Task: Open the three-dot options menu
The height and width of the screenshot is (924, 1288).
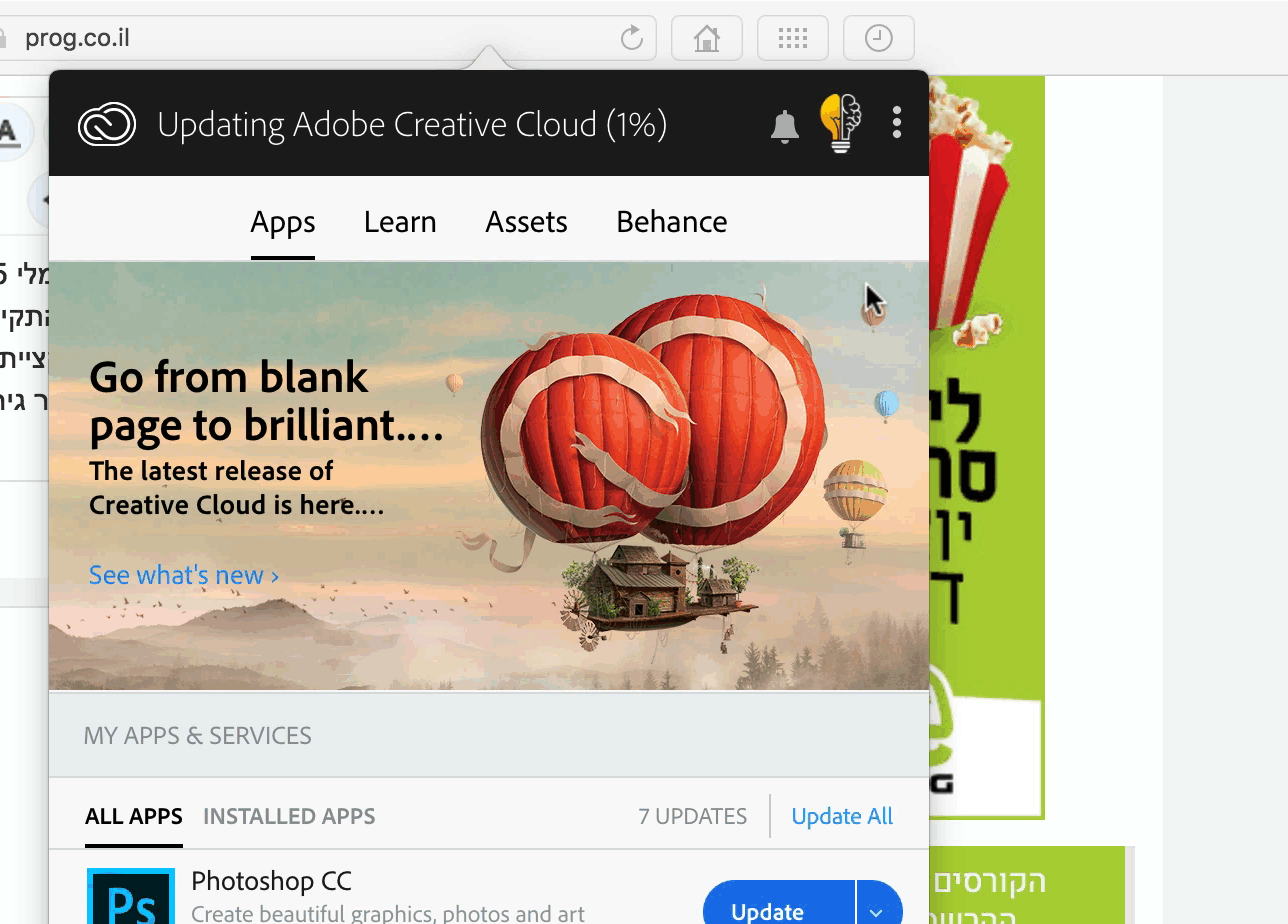Action: click(x=897, y=122)
